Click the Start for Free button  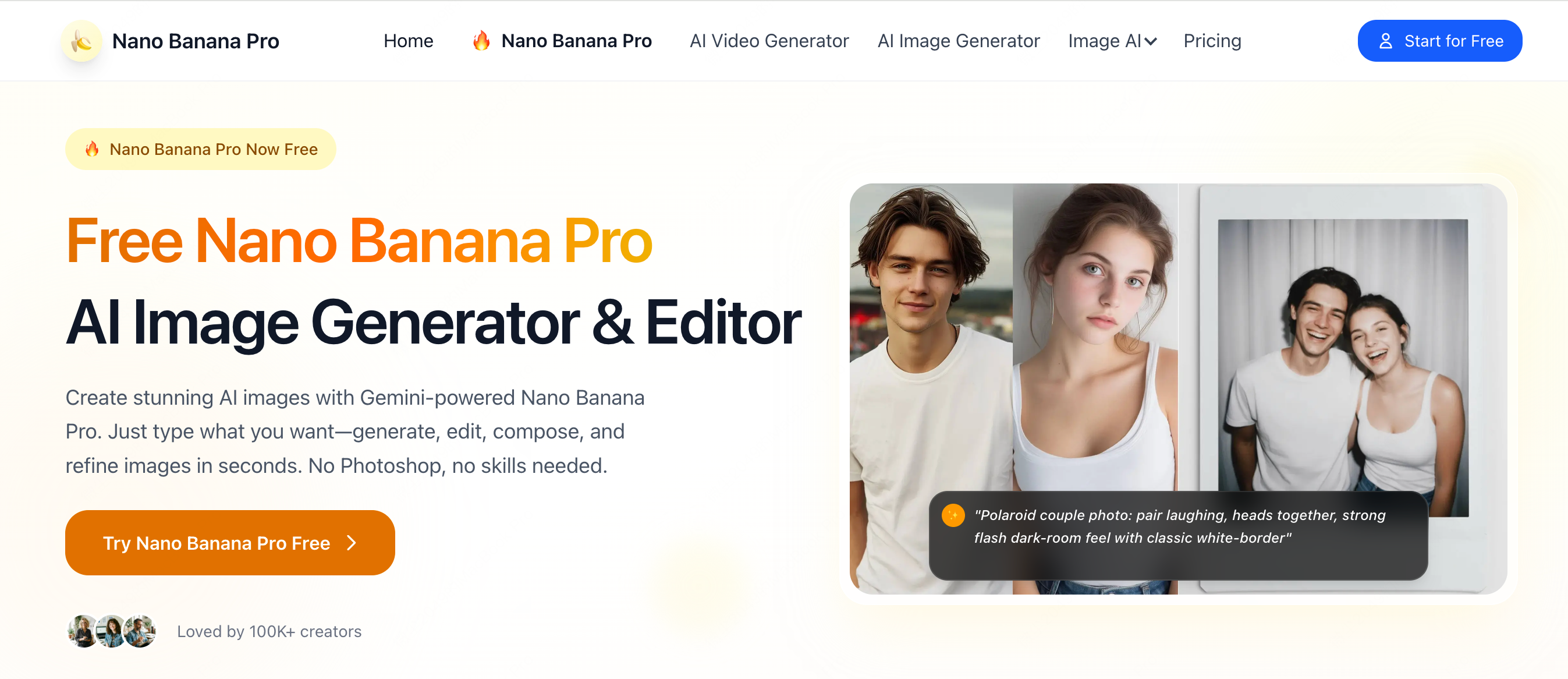pyautogui.click(x=1439, y=41)
